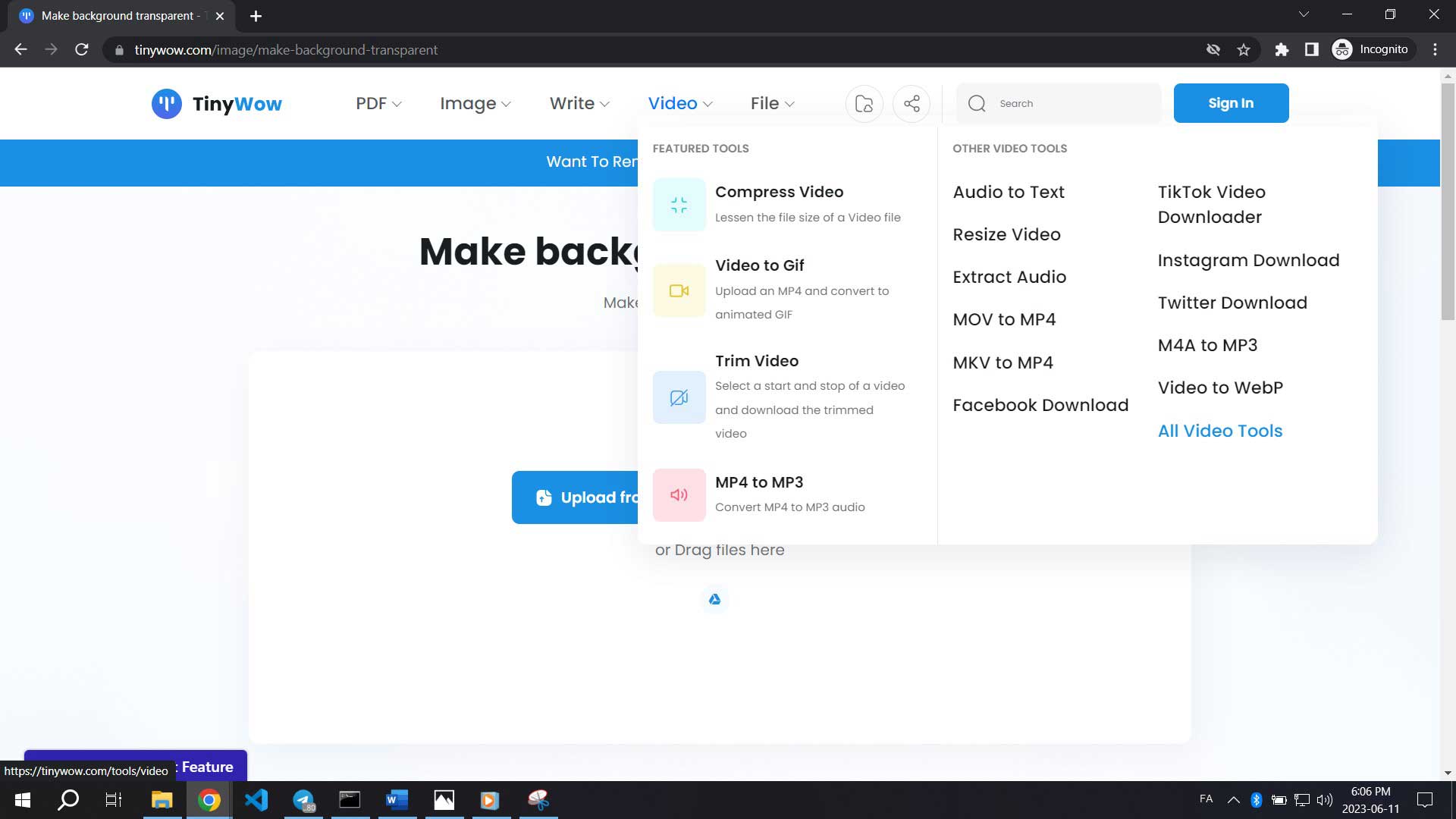Open Visual Studio Code from taskbar
This screenshot has height=819, width=1456.
[256, 800]
